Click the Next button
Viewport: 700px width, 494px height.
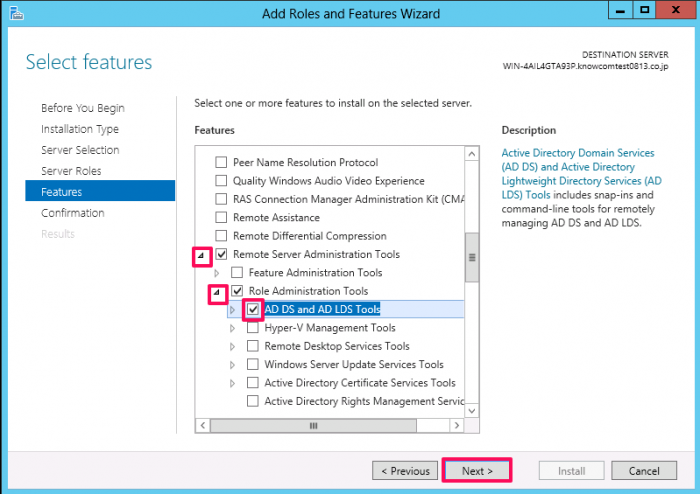tap(477, 470)
